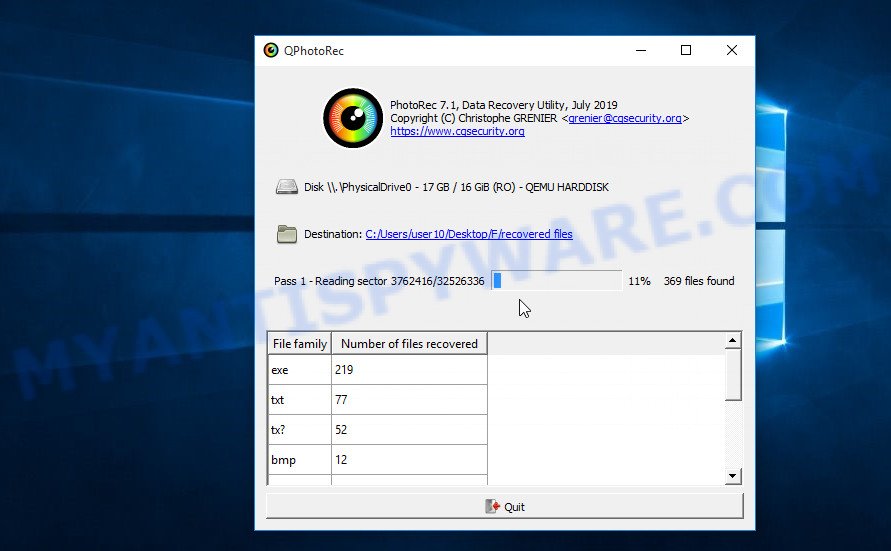Image resolution: width=891 pixels, height=551 pixels.
Task: Select the tx? file family cell
Action: coord(299,430)
